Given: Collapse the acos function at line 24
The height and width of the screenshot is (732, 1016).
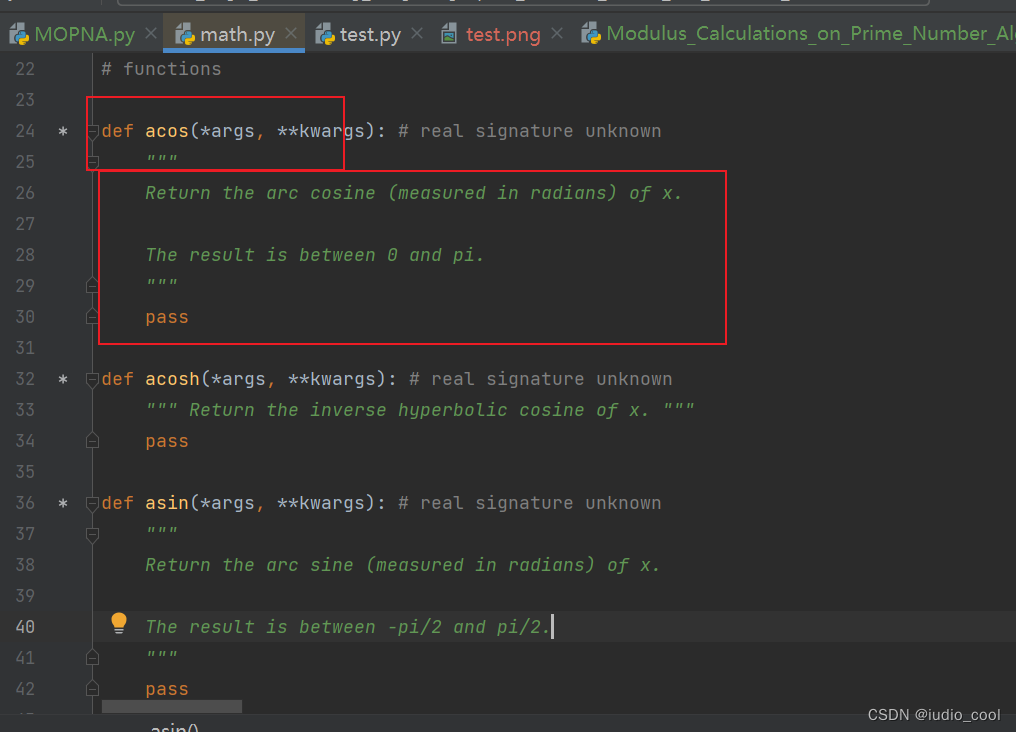Looking at the screenshot, I should 92,132.
